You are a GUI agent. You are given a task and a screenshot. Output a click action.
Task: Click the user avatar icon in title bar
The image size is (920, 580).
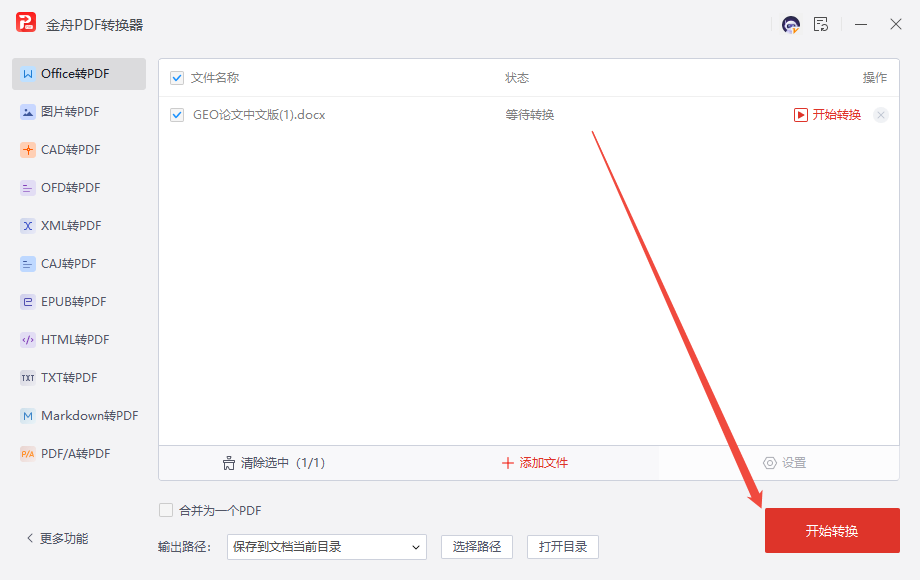pos(790,25)
